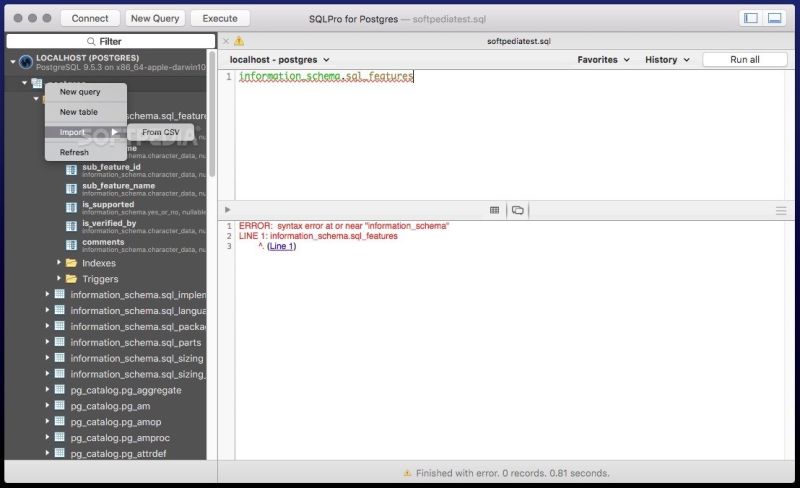Viewport: 800px width, 488px height.
Task: Open the results pane hamburger menu
Action: [x=781, y=211]
